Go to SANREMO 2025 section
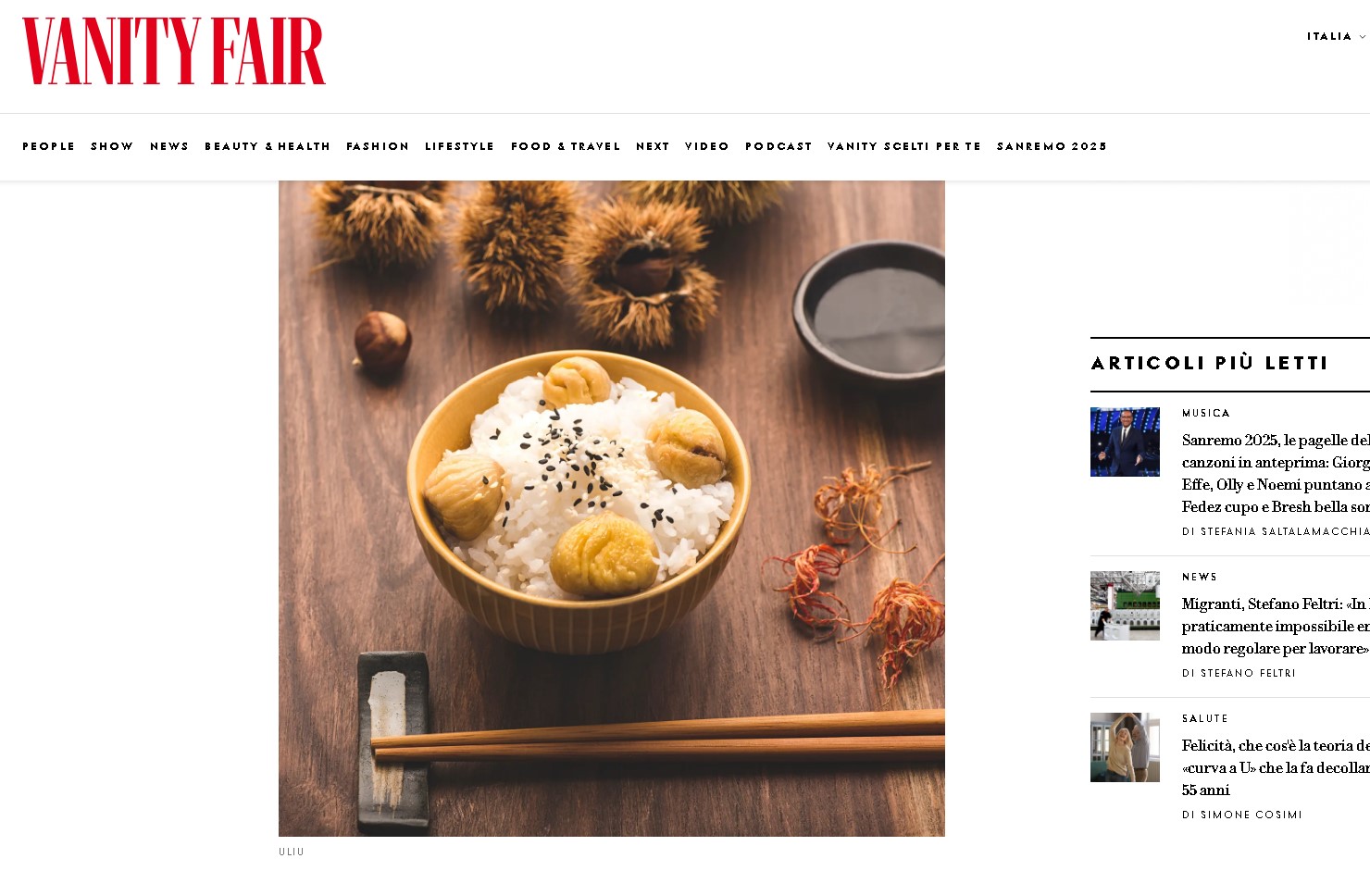Viewport: 1370px width, 896px height. [x=1052, y=146]
